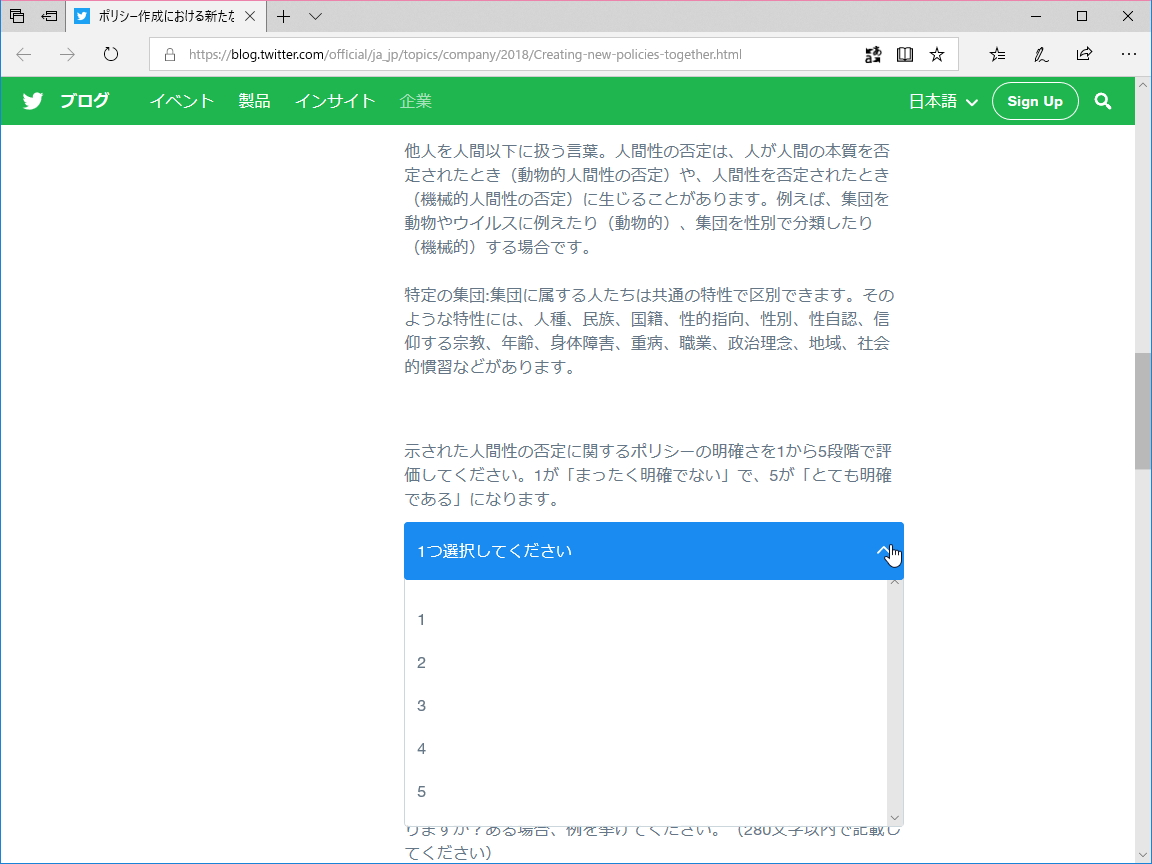Open the Hub favorites list icon
1152x864 pixels.
point(997,55)
